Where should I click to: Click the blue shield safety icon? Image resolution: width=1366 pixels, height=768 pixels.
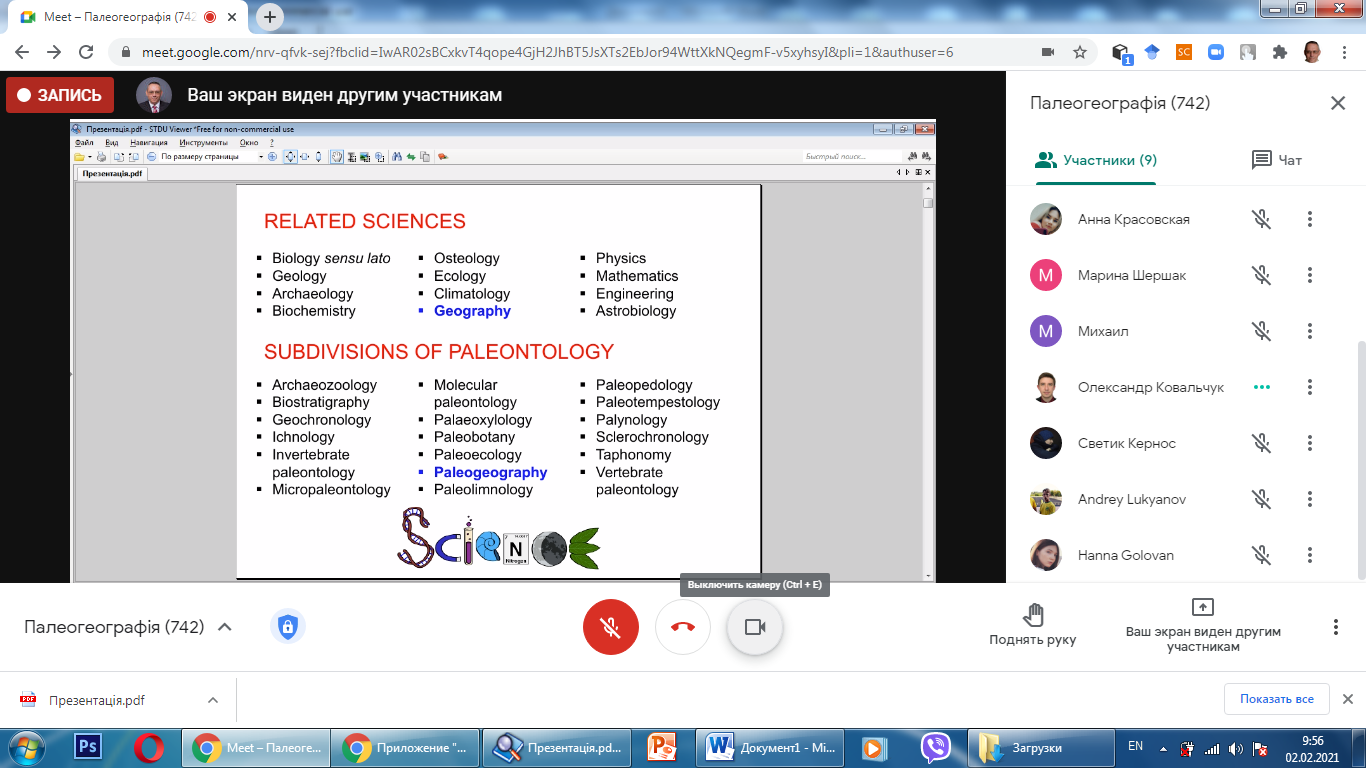288,627
